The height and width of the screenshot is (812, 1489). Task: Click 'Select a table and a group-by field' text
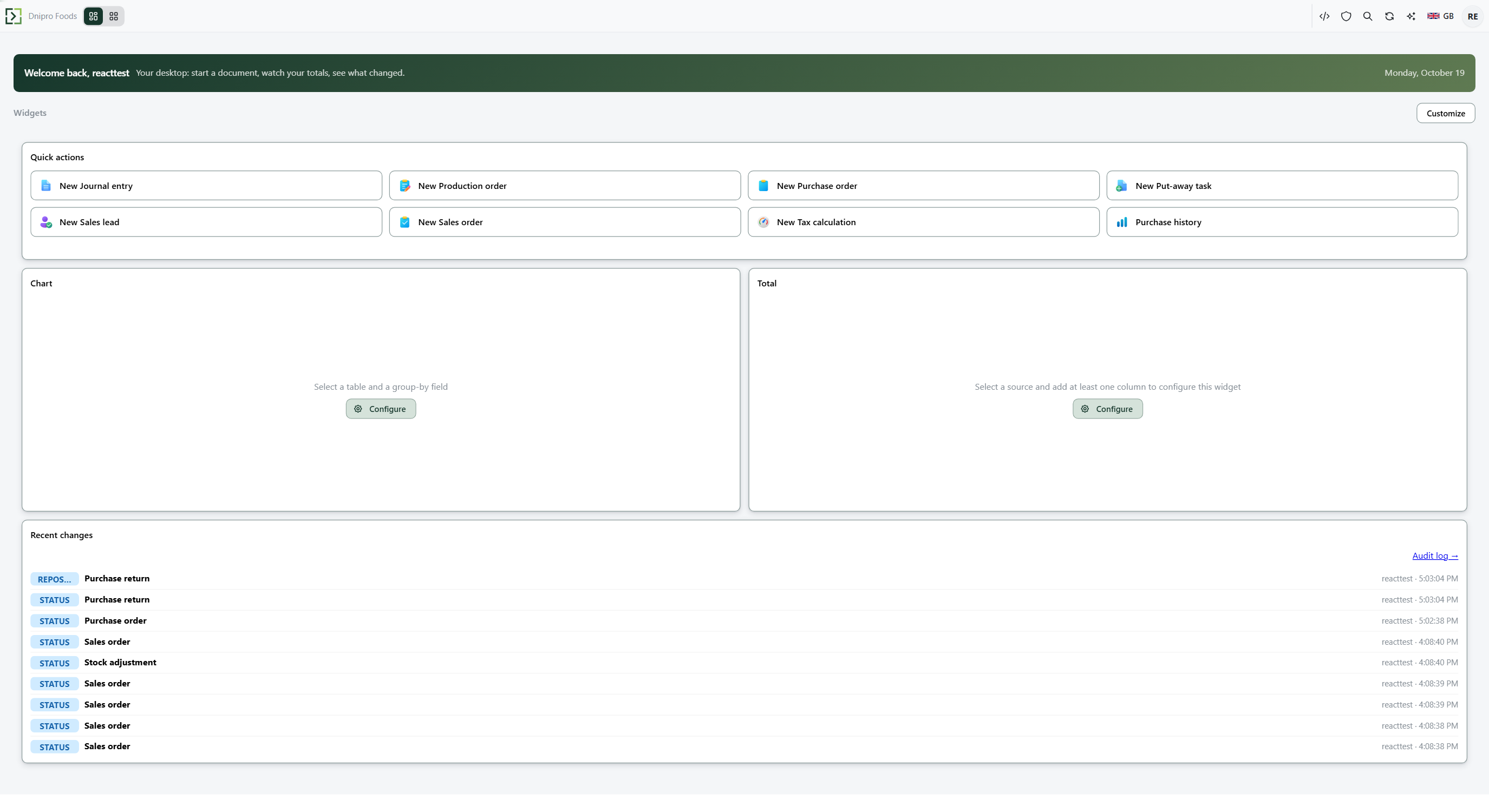tap(381, 387)
